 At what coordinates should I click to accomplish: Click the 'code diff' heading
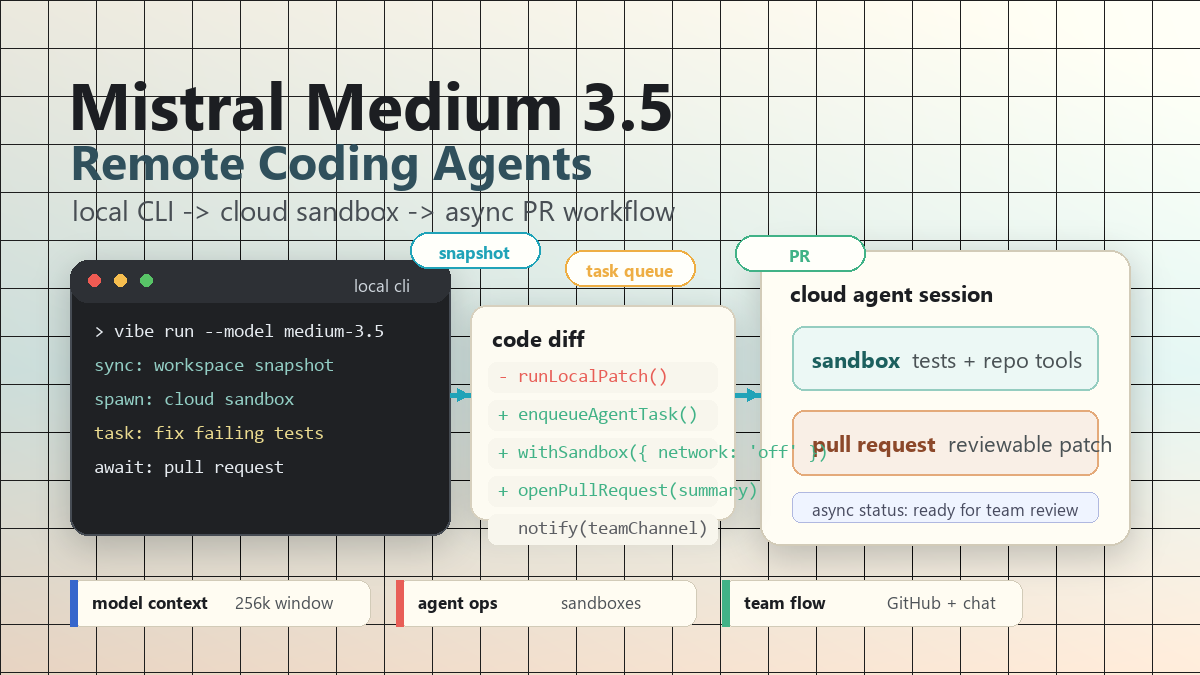click(x=538, y=340)
